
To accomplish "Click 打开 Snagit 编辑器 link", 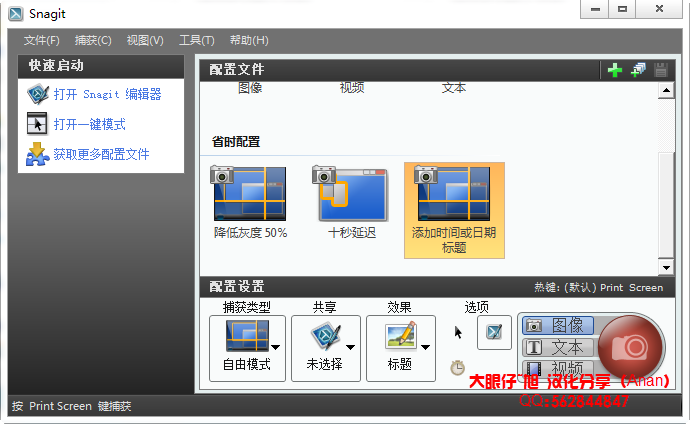I will click(107, 94).
